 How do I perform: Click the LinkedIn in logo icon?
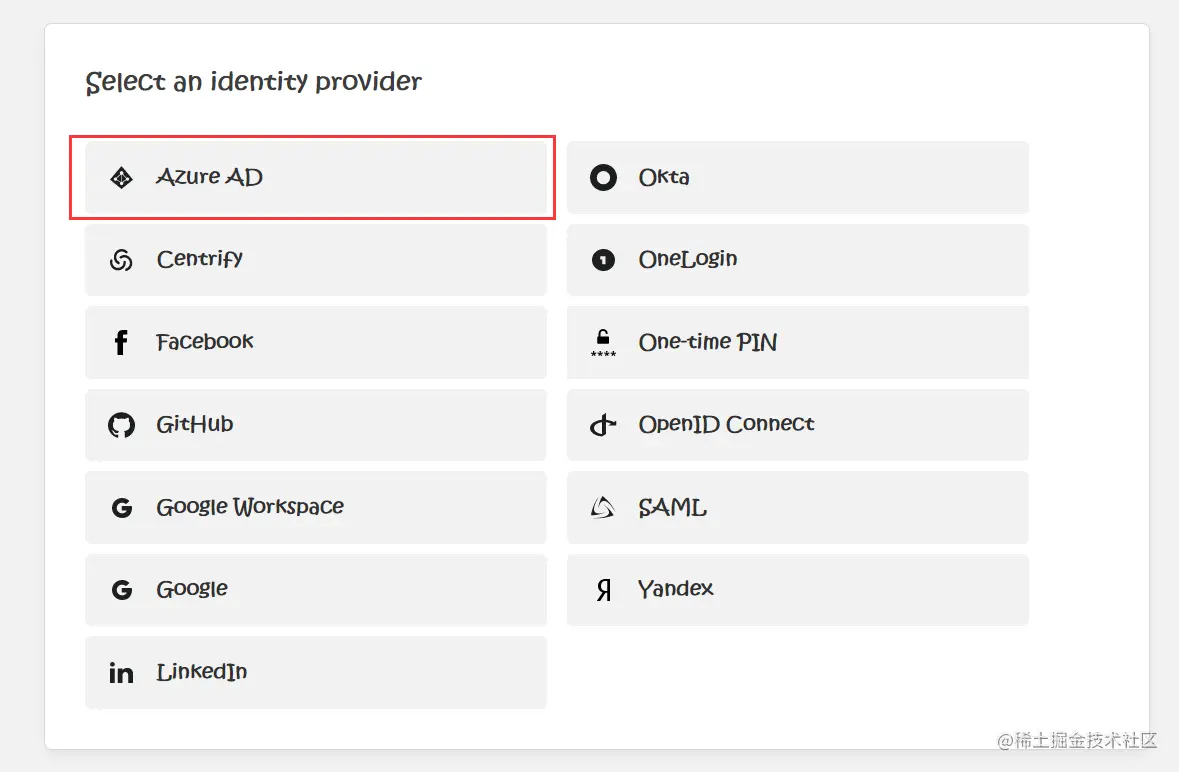pos(121,673)
